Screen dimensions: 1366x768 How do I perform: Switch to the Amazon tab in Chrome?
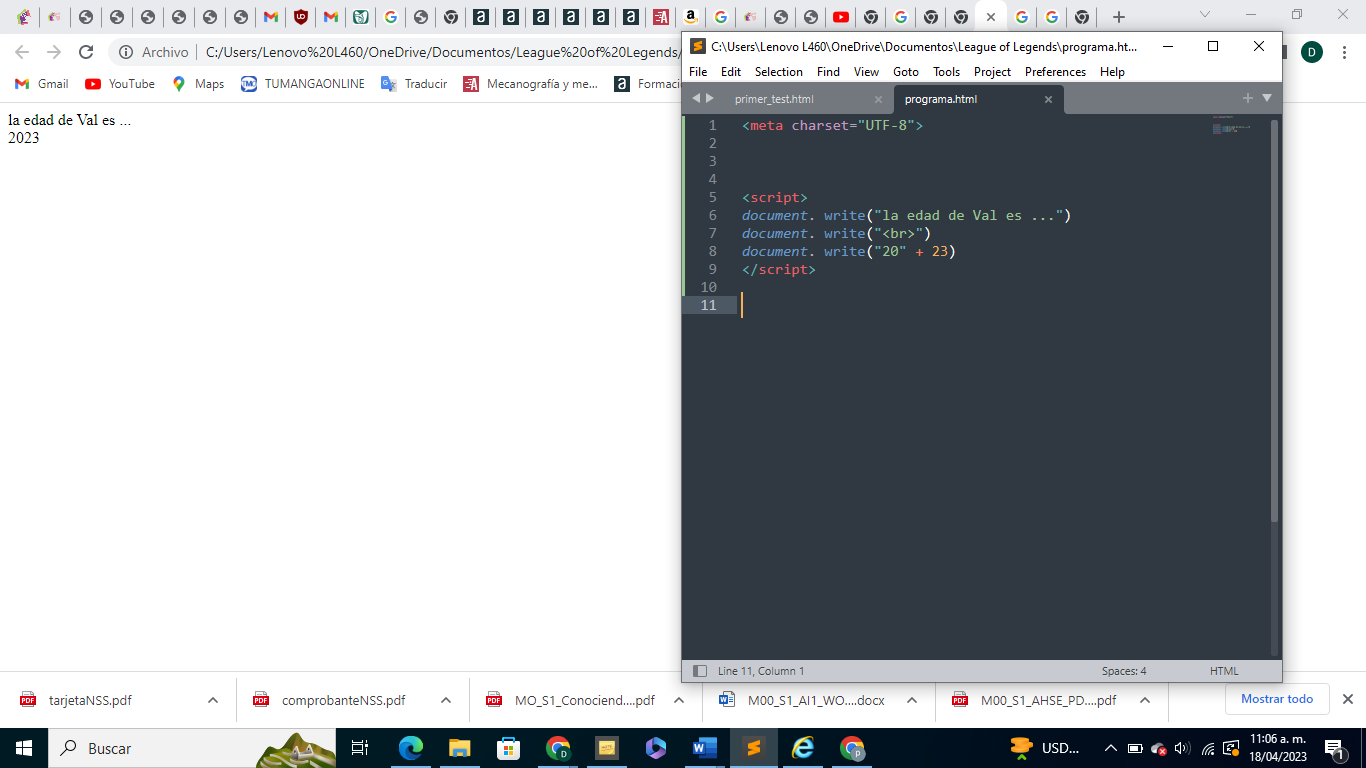[690, 17]
